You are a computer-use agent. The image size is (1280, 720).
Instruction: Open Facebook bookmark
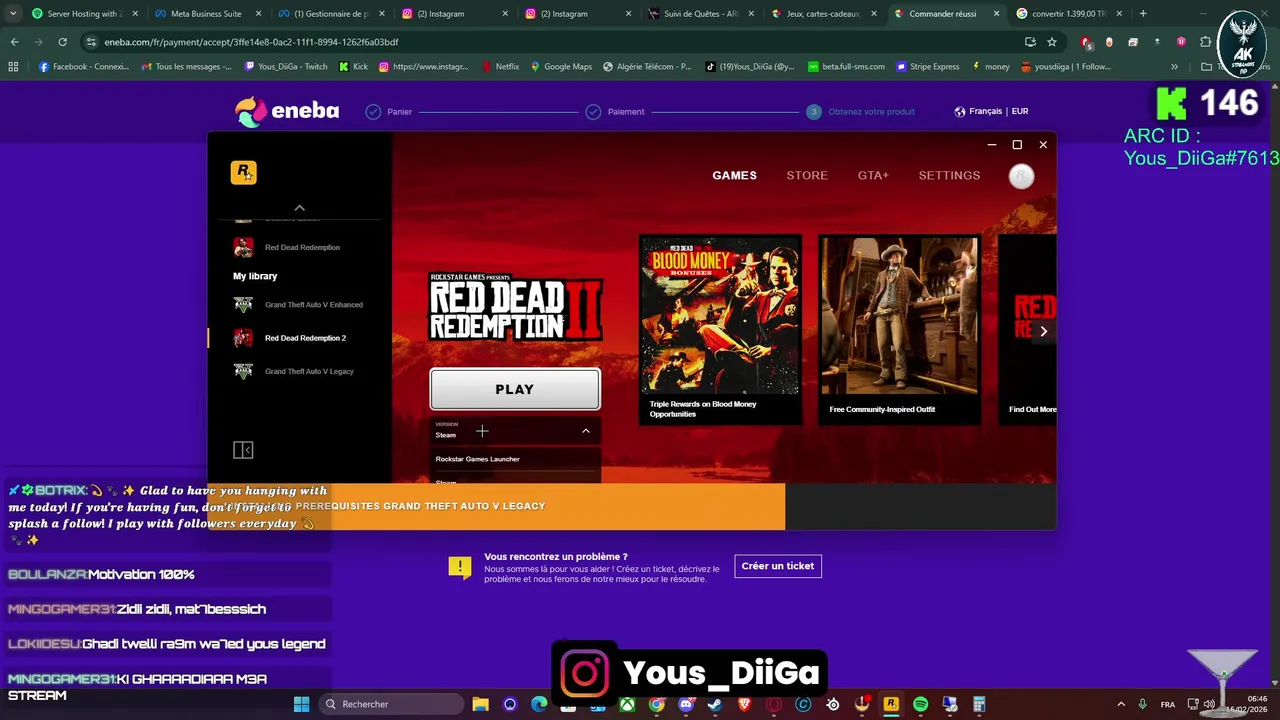point(84,67)
